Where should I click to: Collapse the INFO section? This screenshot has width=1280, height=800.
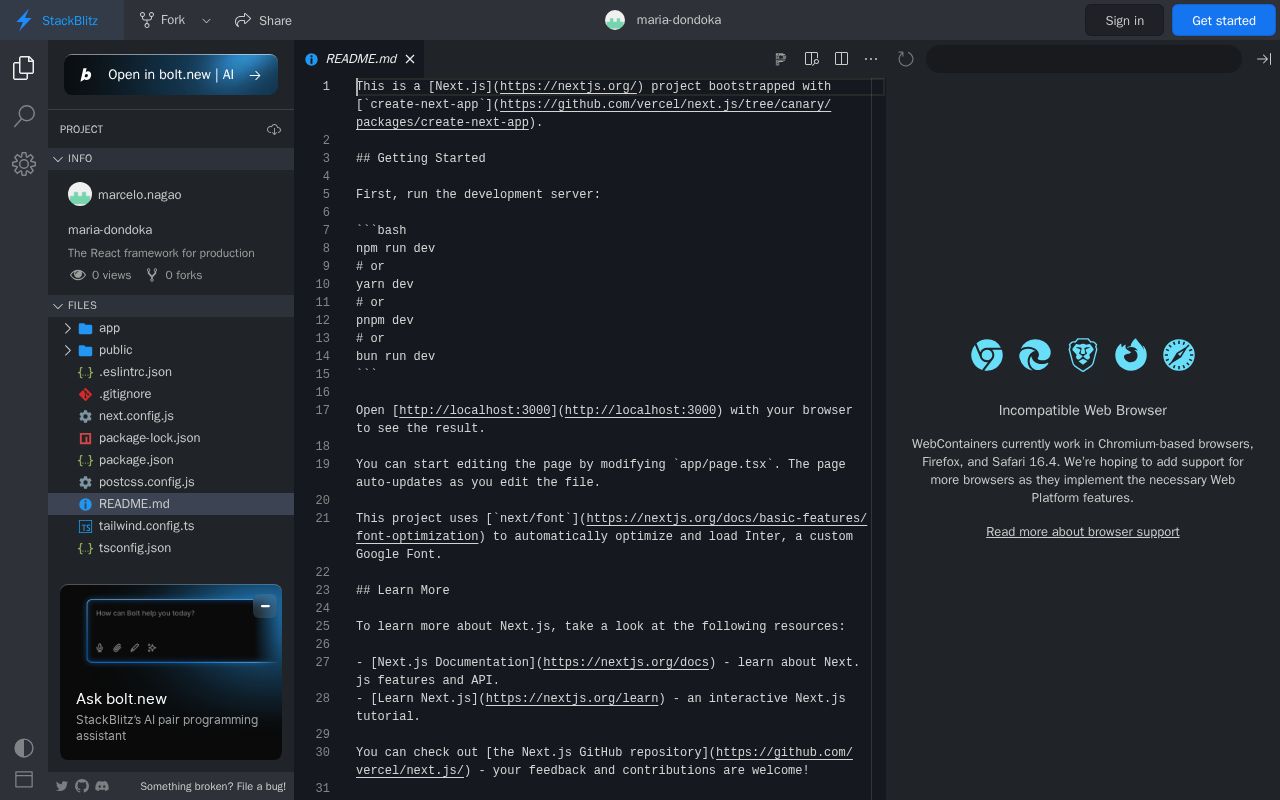[171, 158]
